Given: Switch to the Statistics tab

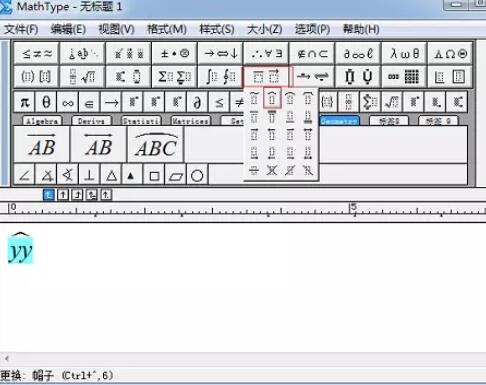Looking at the screenshot, I should point(141,121).
